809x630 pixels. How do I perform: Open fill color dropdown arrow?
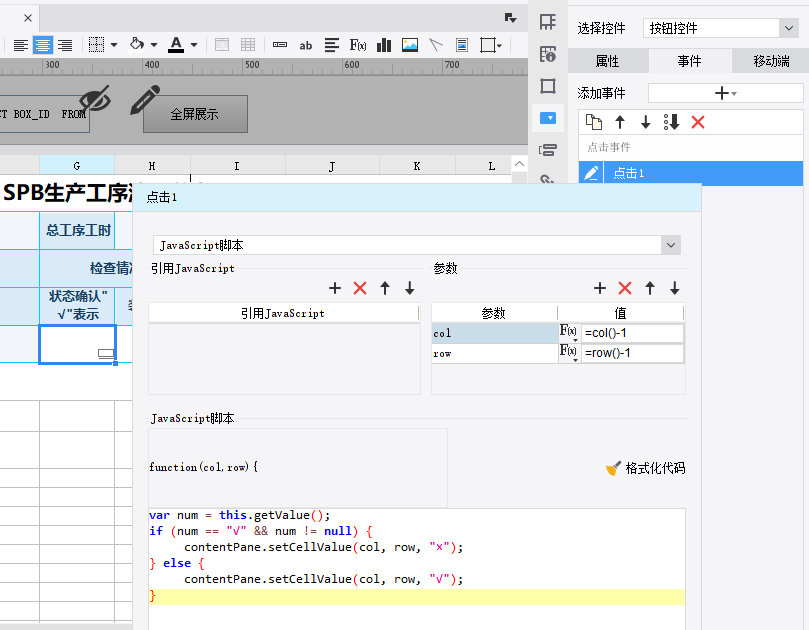(154, 45)
